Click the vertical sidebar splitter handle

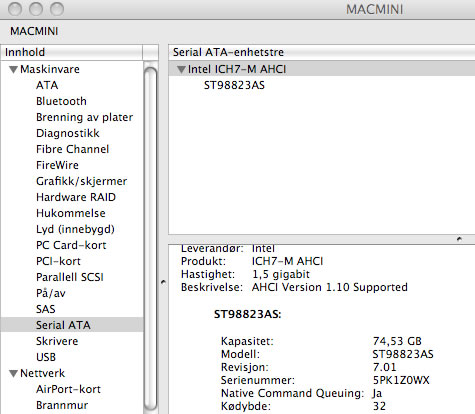coord(163,282)
